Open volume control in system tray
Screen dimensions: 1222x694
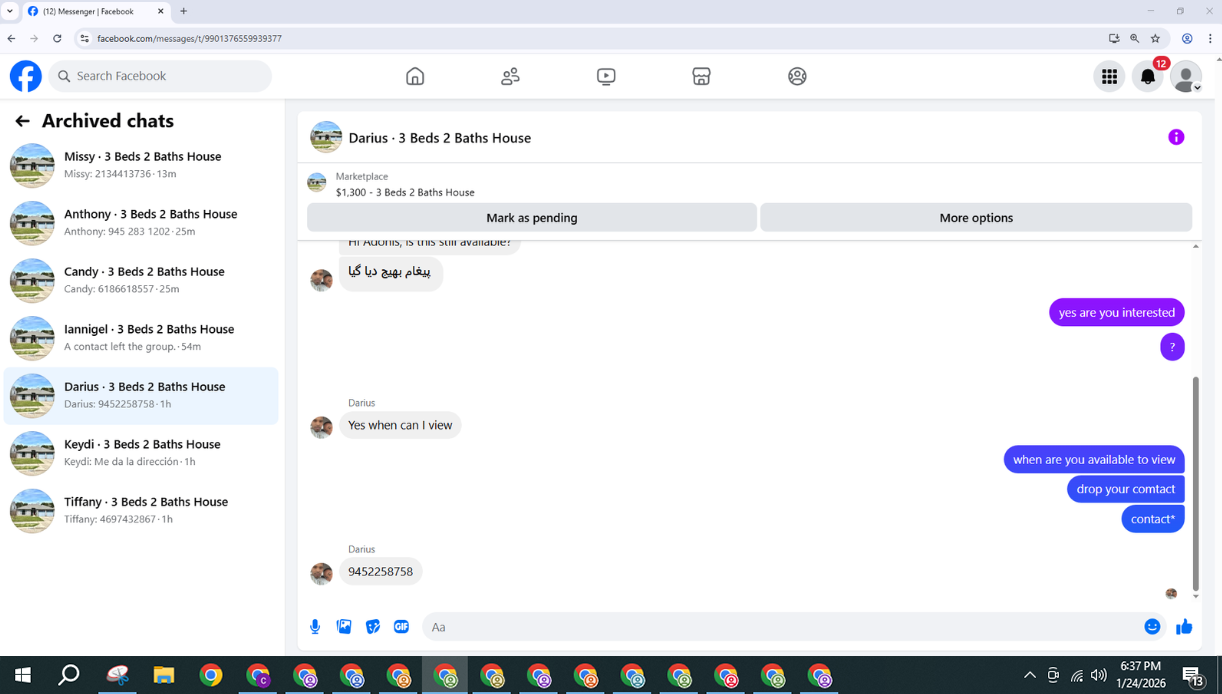[x=1099, y=676]
